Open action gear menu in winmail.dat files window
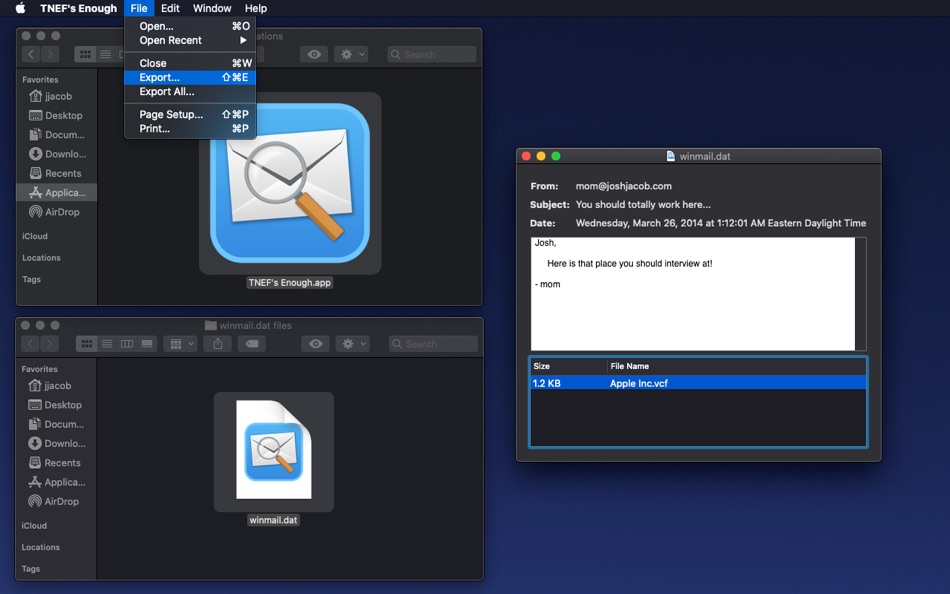 [x=353, y=344]
